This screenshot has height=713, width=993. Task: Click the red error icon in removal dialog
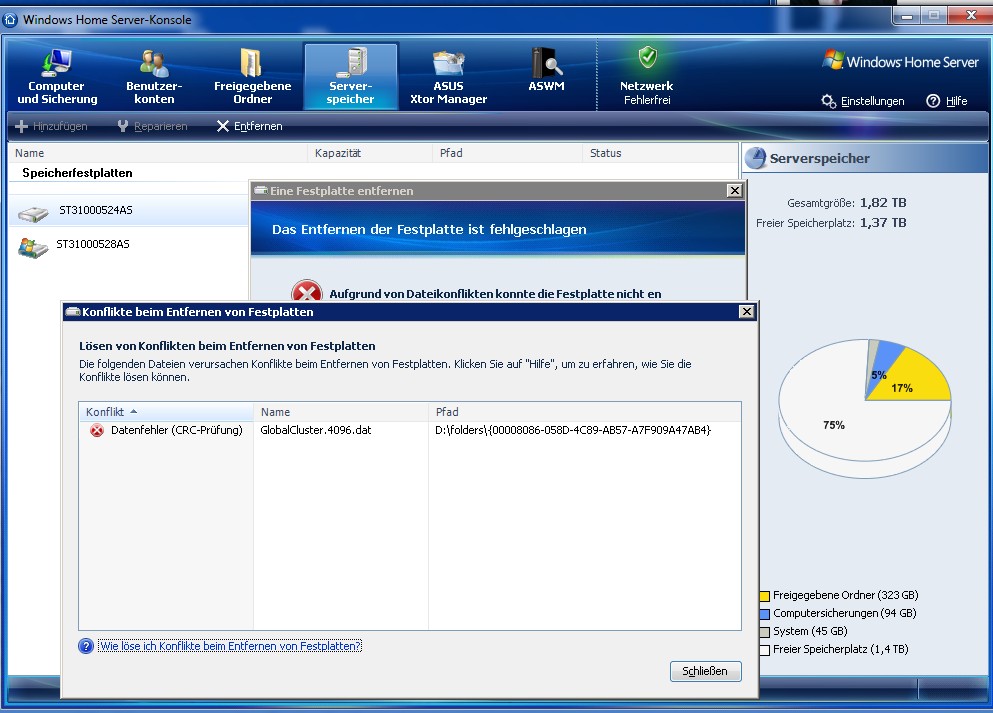click(307, 291)
